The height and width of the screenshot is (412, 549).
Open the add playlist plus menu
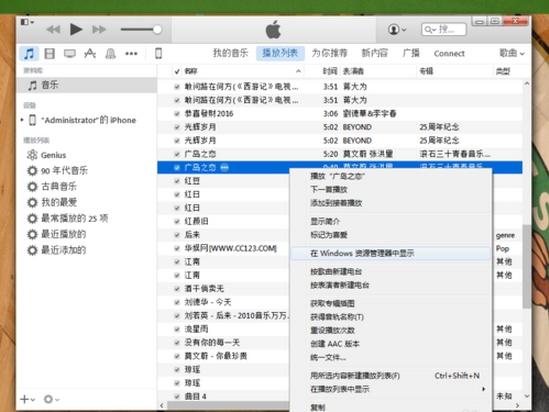(x=27, y=399)
